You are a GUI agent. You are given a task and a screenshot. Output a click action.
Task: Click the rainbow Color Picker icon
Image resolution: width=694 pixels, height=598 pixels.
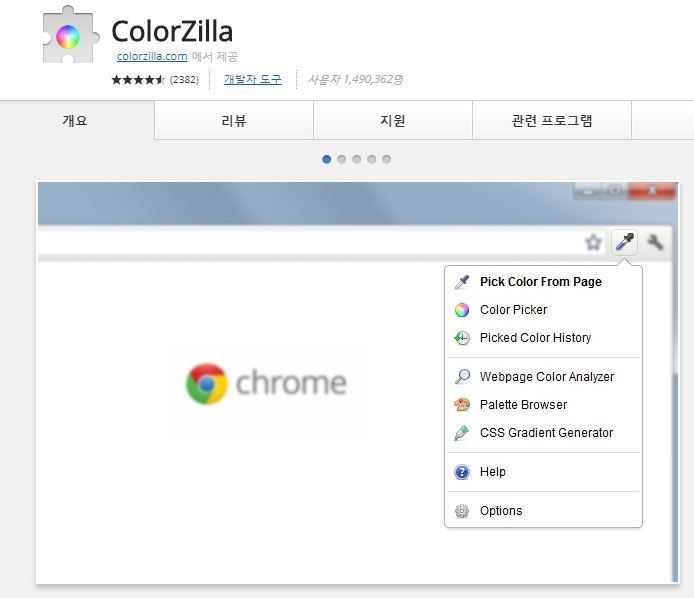pyautogui.click(x=462, y=310)
